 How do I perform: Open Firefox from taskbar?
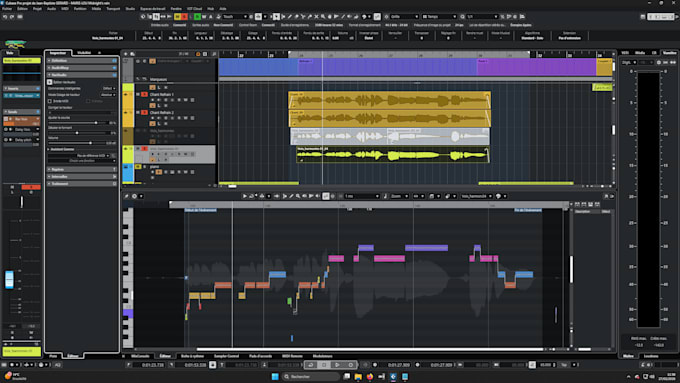(369, 376)
